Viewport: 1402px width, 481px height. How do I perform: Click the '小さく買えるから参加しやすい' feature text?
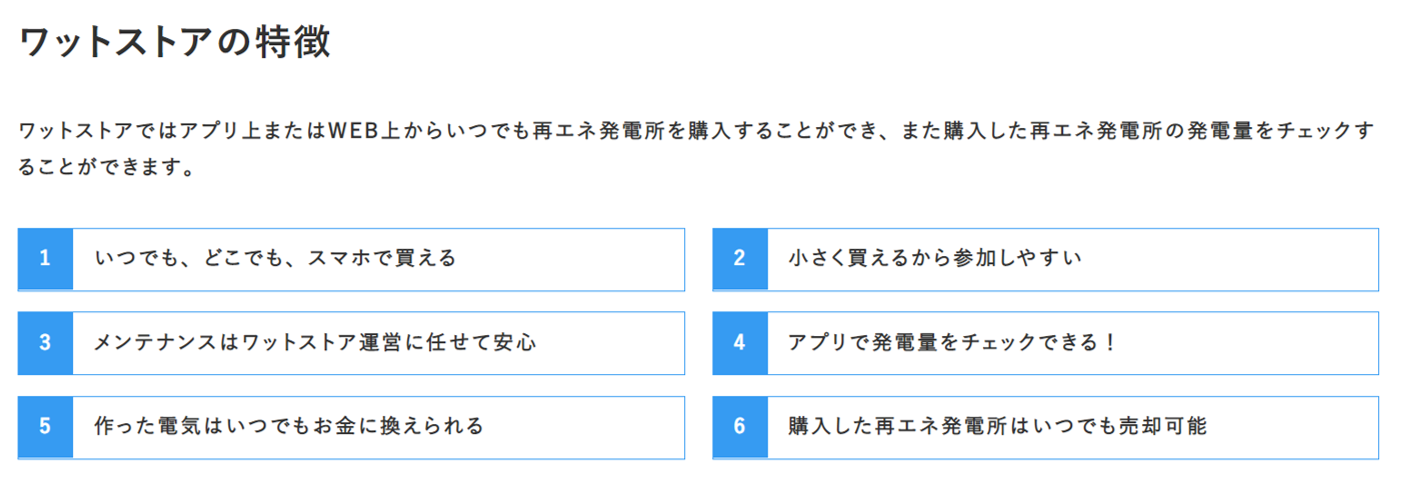(x=935, y=259)
